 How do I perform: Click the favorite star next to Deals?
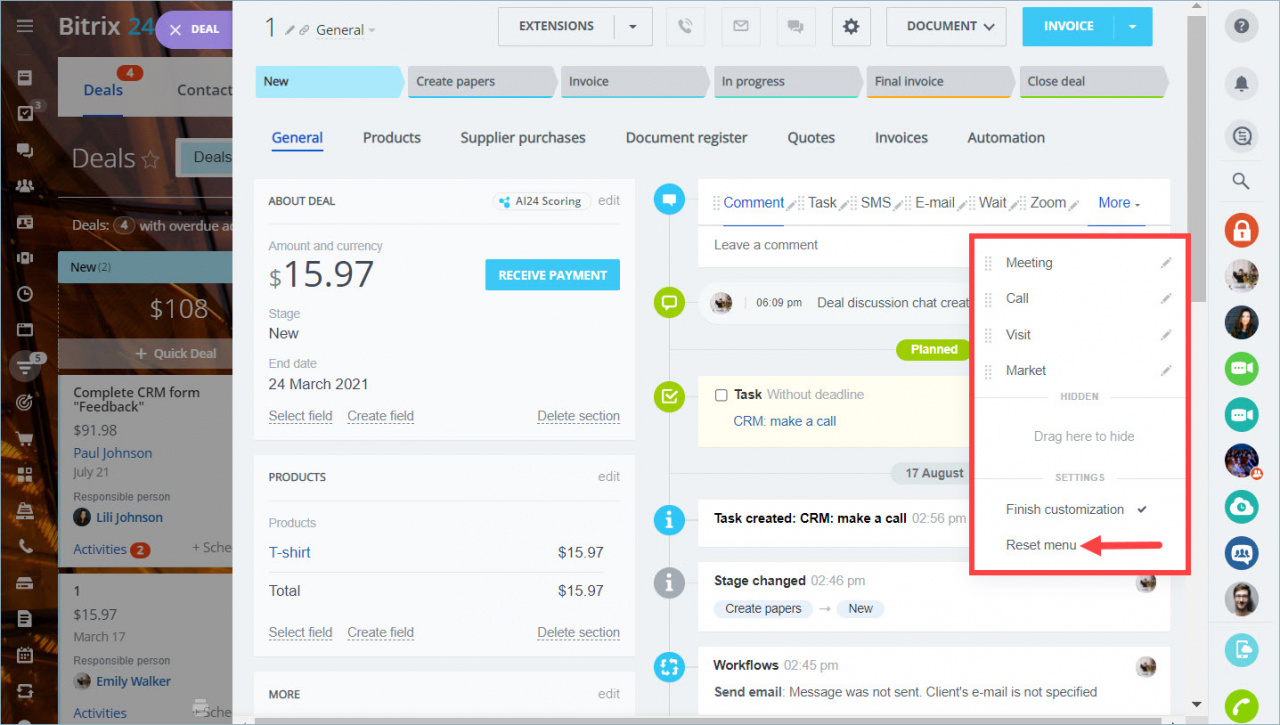[151, 159]
